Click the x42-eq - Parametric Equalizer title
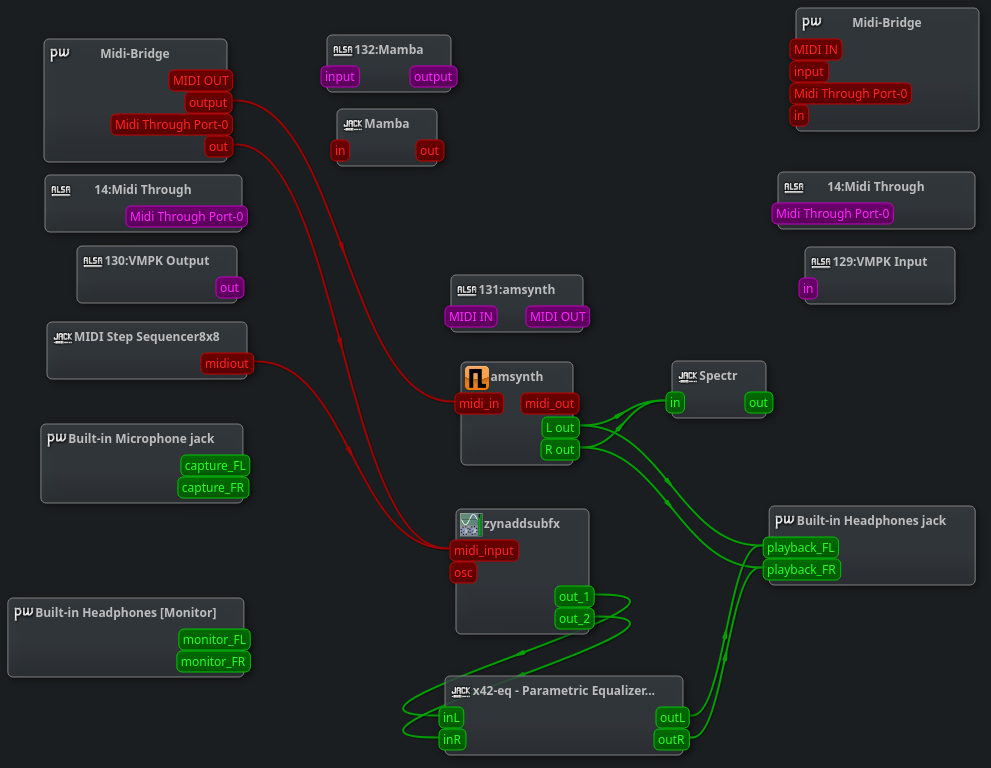The height and width of the screenshot is (768, 991). (x=564, y=691)
